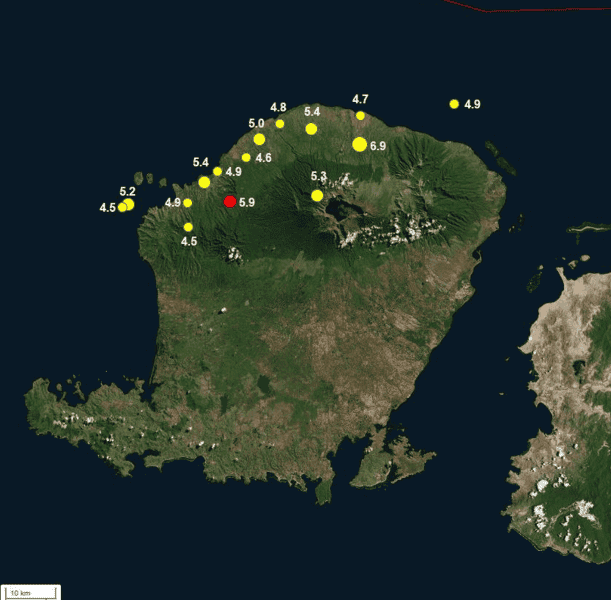Open the 4.7 earthquake marker on north coast
The image size is (611, 600).
pos(360,116)
